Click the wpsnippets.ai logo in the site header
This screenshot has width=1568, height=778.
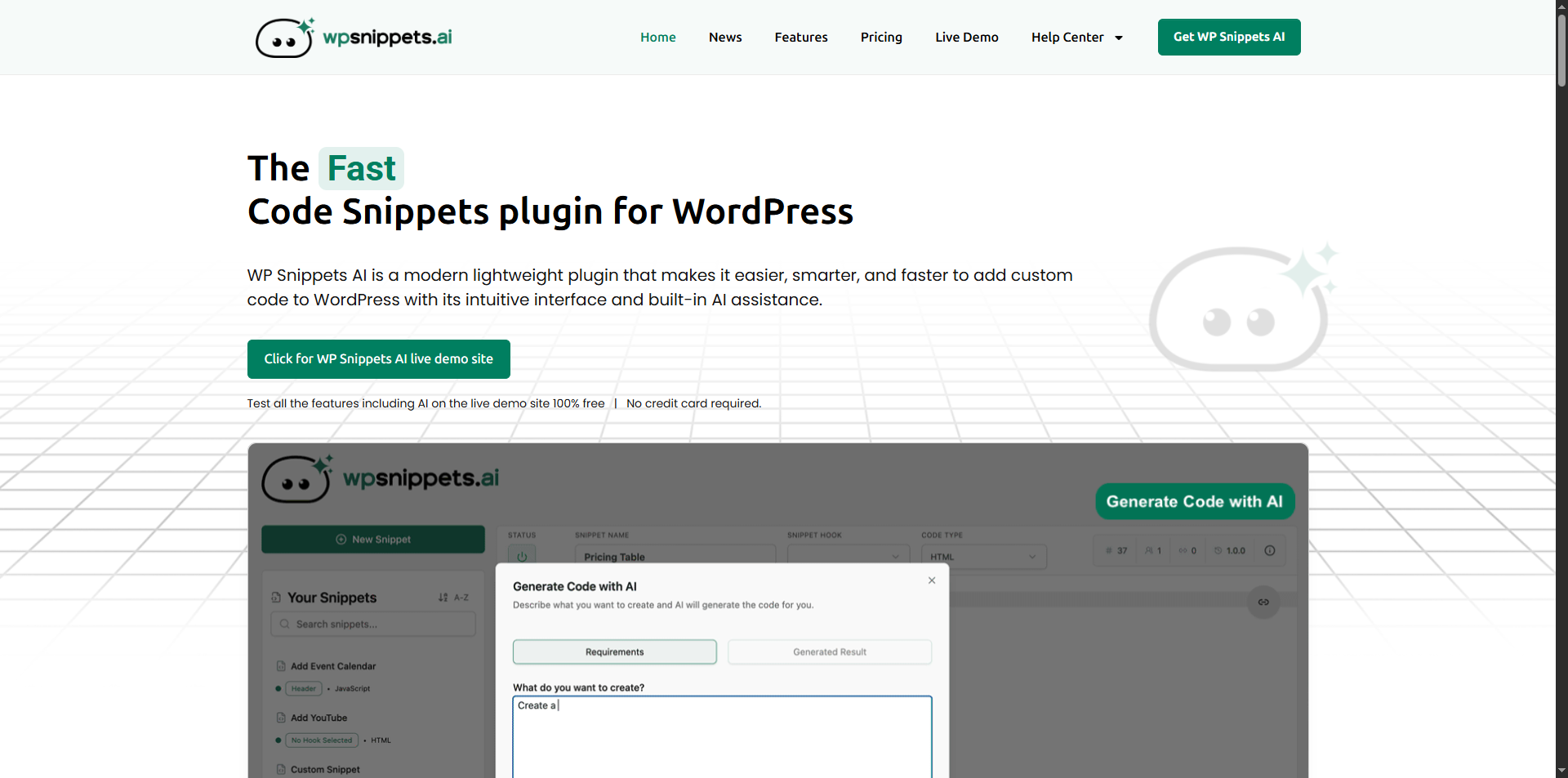coord(354,38)
